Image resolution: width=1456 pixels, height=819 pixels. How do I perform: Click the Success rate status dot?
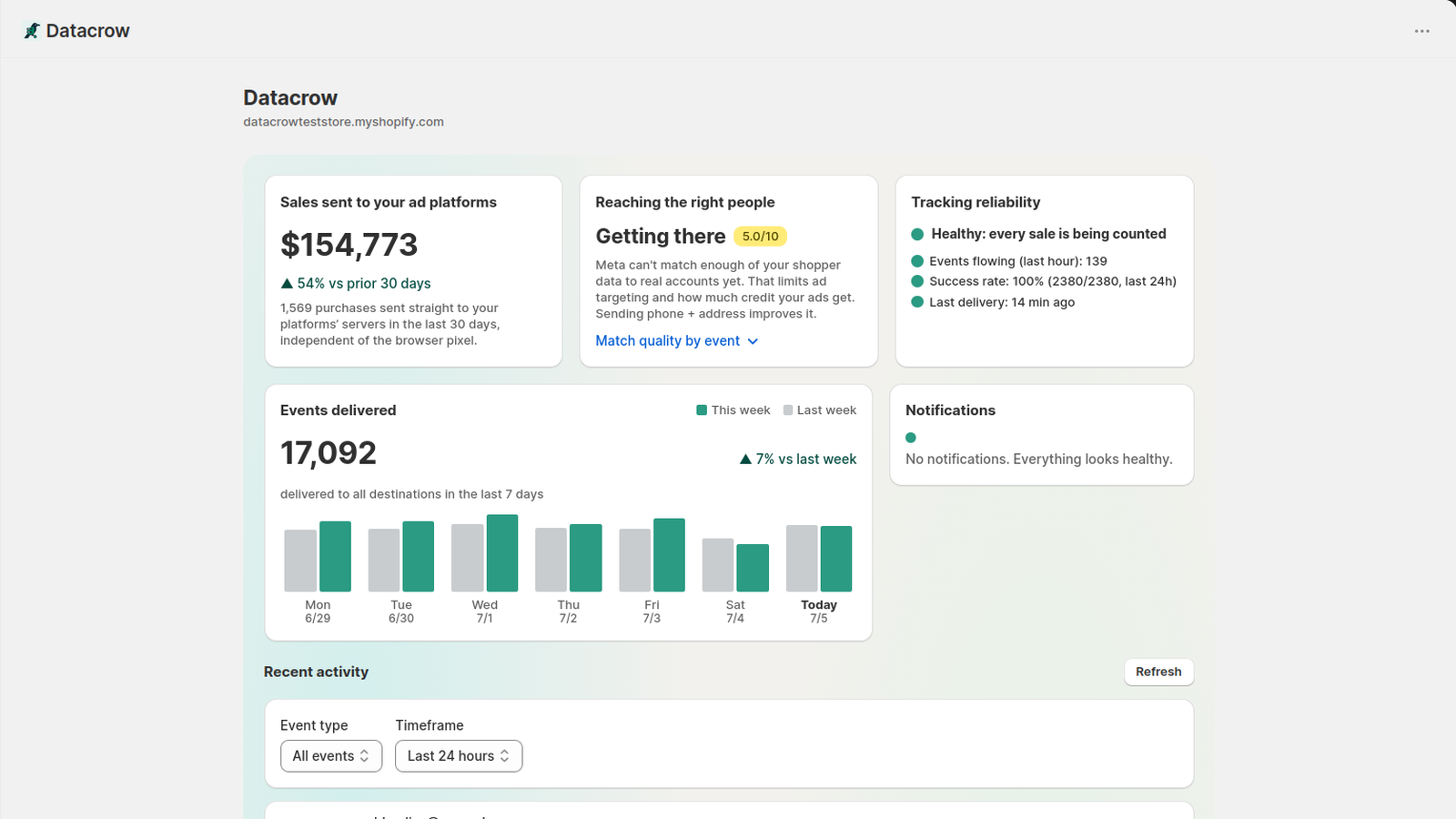pyautogui.click(x=917, y=281)
